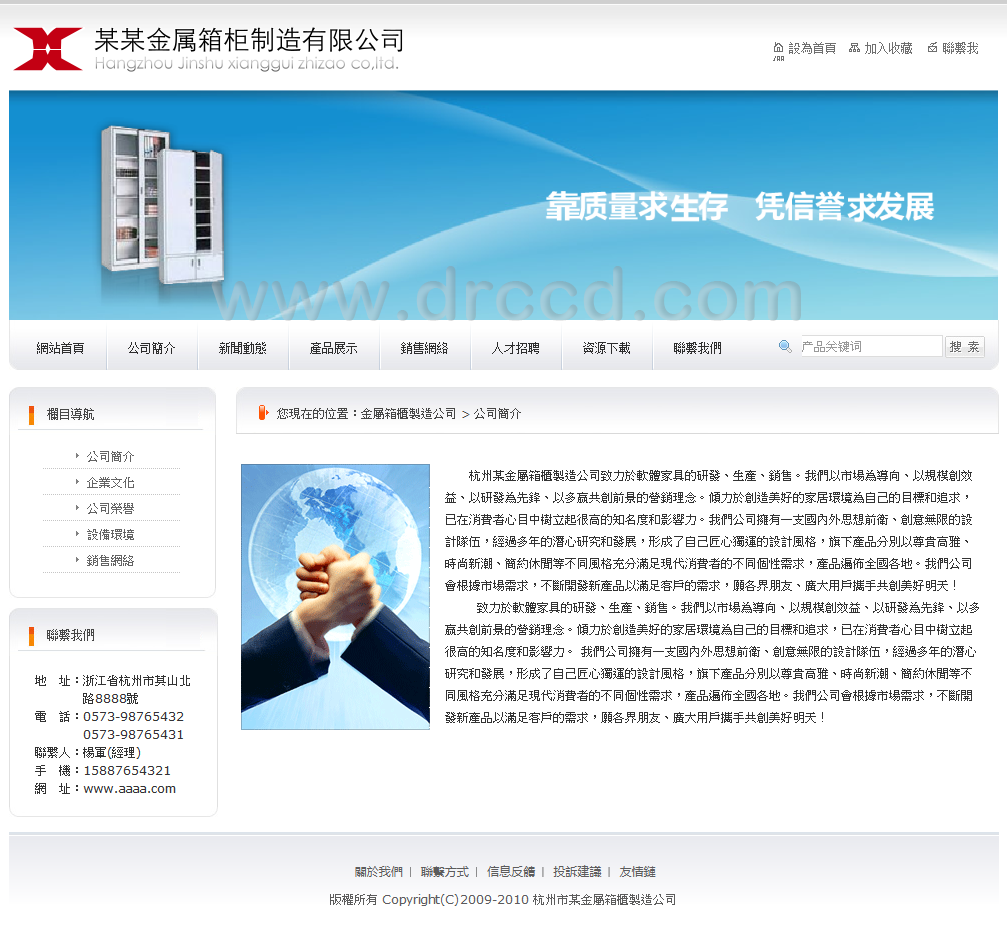Viewport: 1007px width, 931px height.
Task: Open 聯繫方式 footer link
Action: point(445,871)
